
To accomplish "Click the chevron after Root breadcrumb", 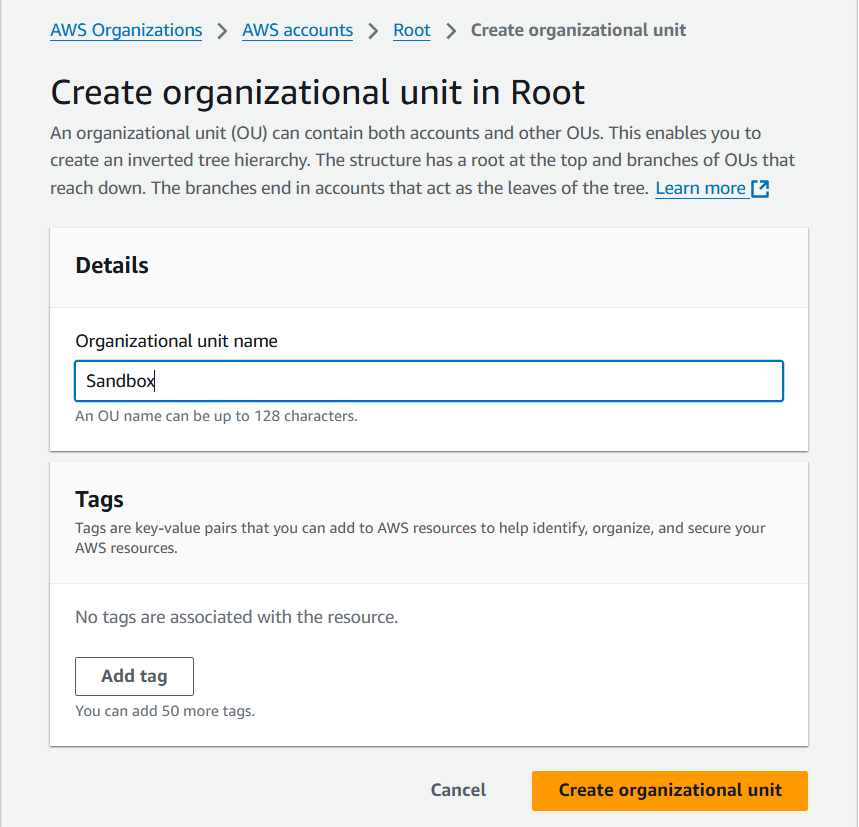I will 451,31.
